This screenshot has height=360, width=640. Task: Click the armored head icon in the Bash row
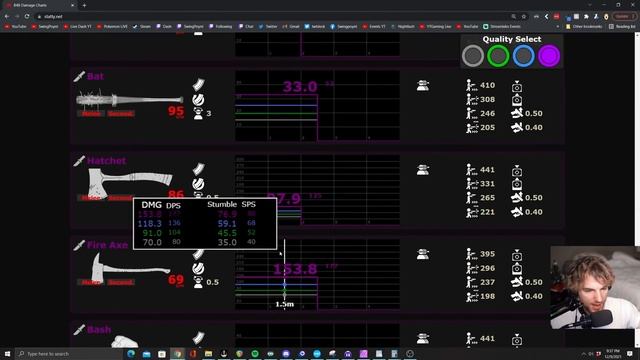[x=423, y=338]
